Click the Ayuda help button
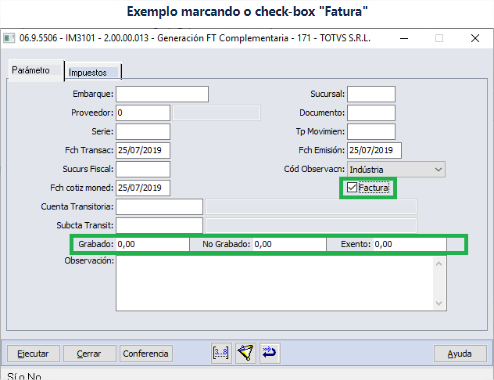This screenshot has height=380, width=494. click(x=460, y=353)
